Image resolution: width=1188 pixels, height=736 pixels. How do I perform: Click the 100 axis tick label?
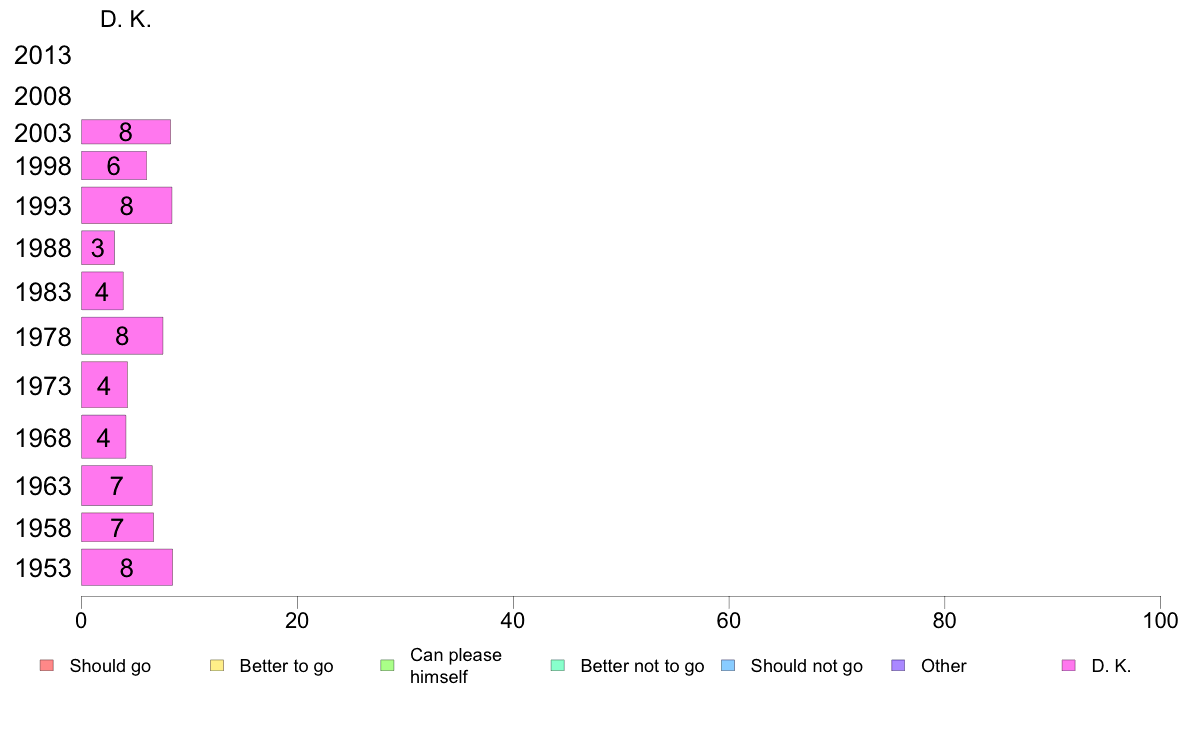coord(1160,621)
